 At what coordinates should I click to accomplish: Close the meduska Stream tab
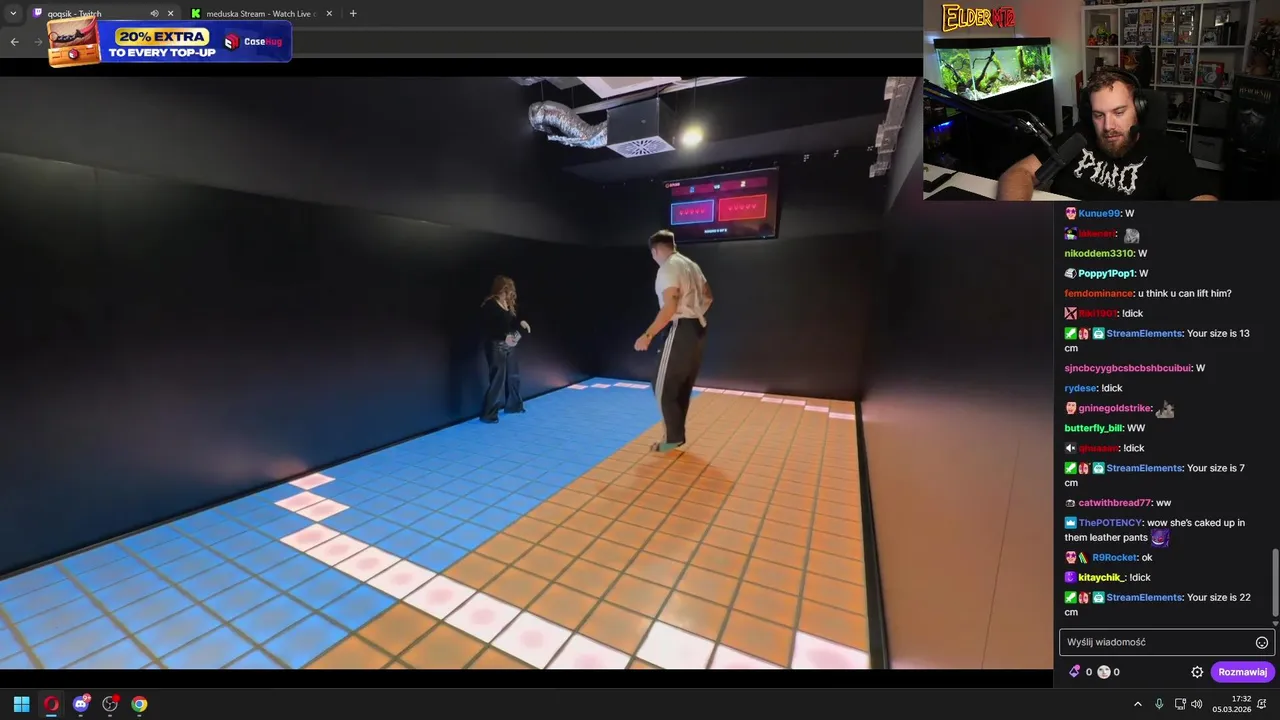coord(329,13)
